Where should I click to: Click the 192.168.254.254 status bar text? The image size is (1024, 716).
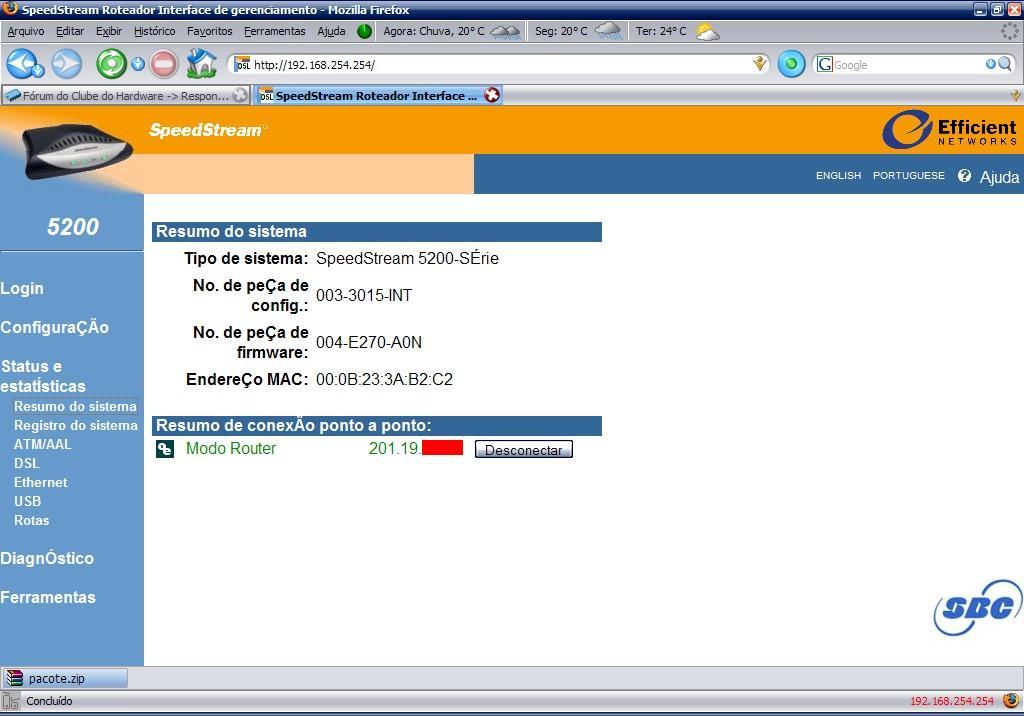point(952,701)
